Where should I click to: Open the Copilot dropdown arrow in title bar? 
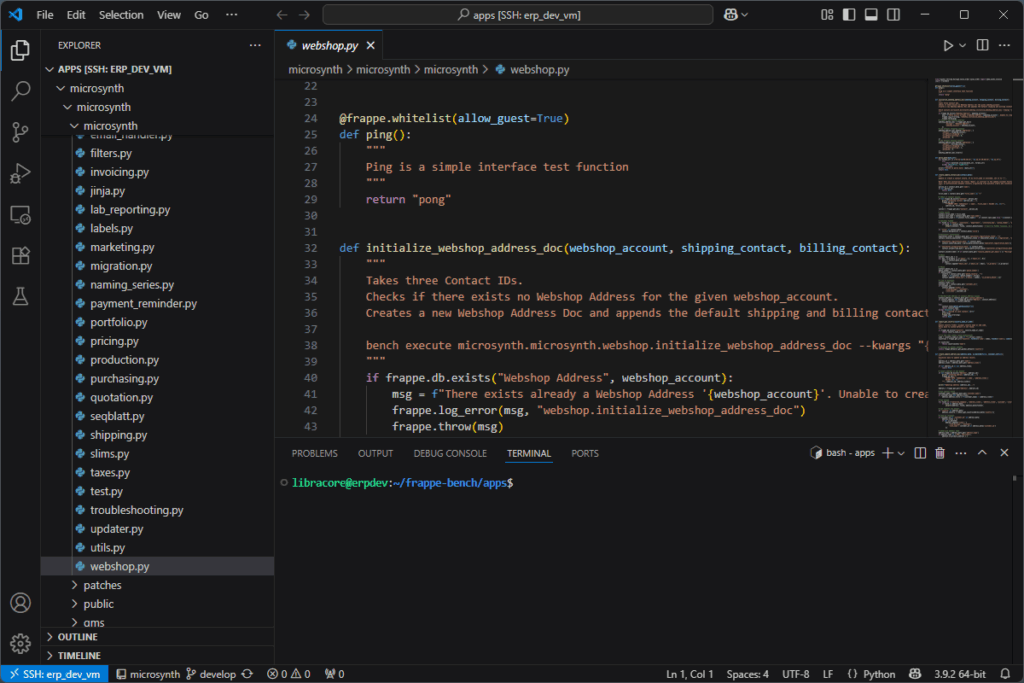point(744,14)
